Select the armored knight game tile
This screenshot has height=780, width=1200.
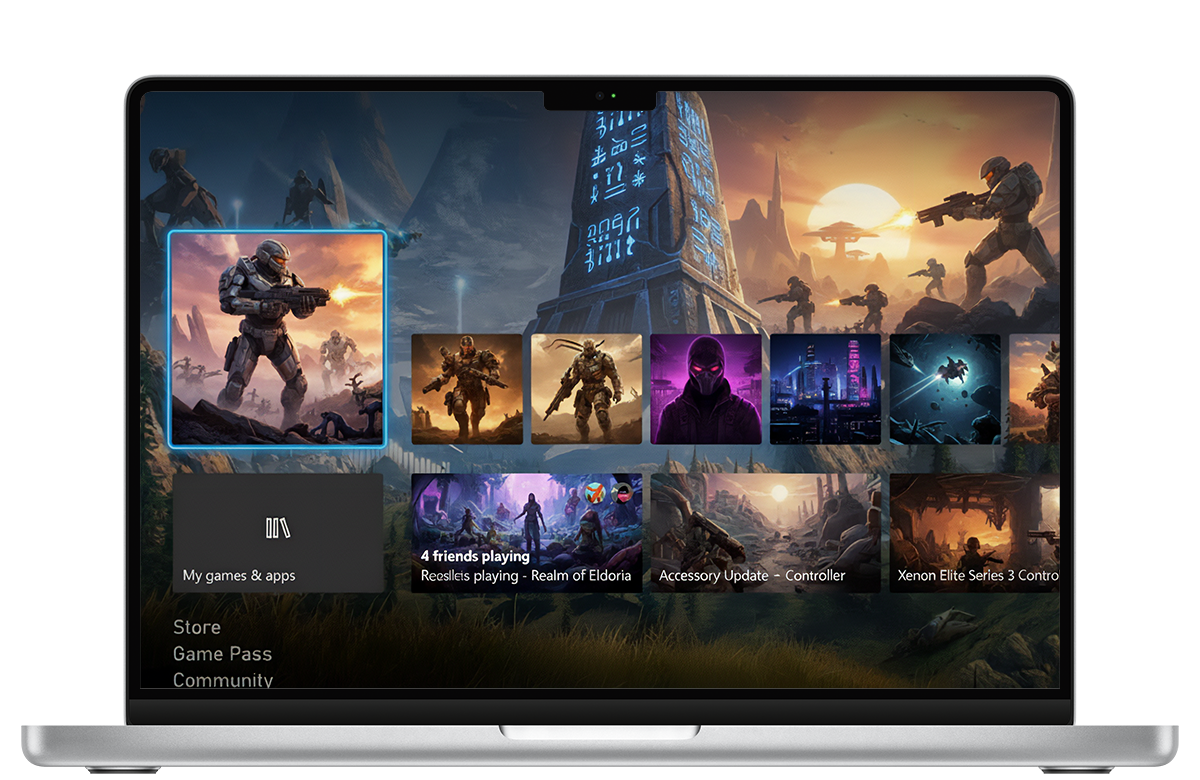click(x=587, y=389)
